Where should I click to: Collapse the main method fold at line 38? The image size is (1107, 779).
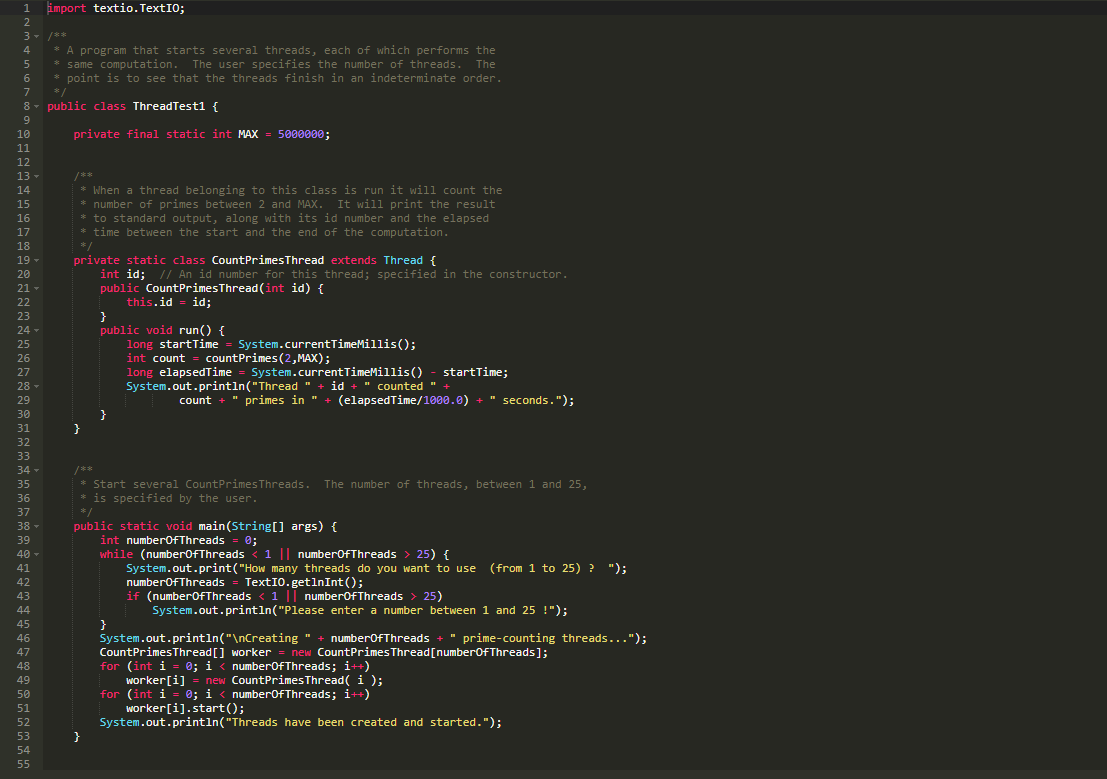tap(36, 526)
